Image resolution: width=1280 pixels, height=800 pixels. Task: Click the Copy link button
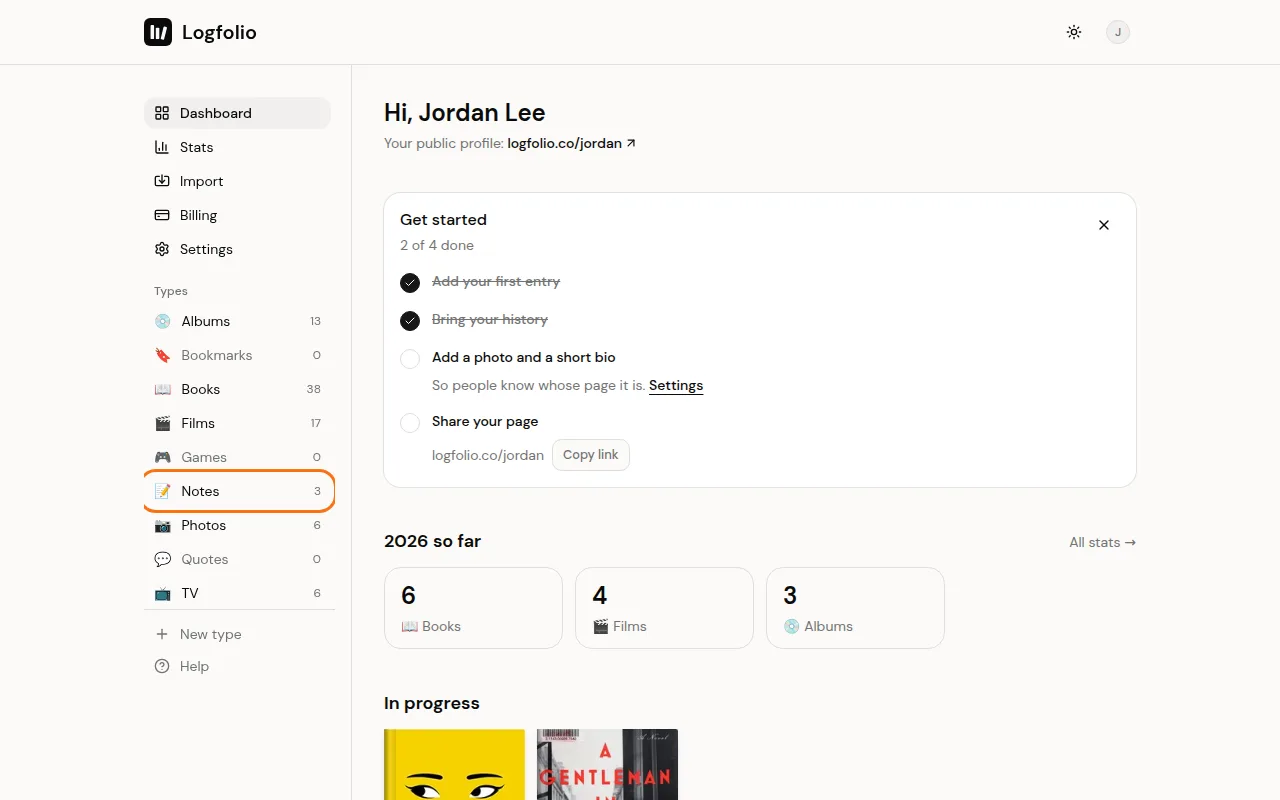(591, 455)
